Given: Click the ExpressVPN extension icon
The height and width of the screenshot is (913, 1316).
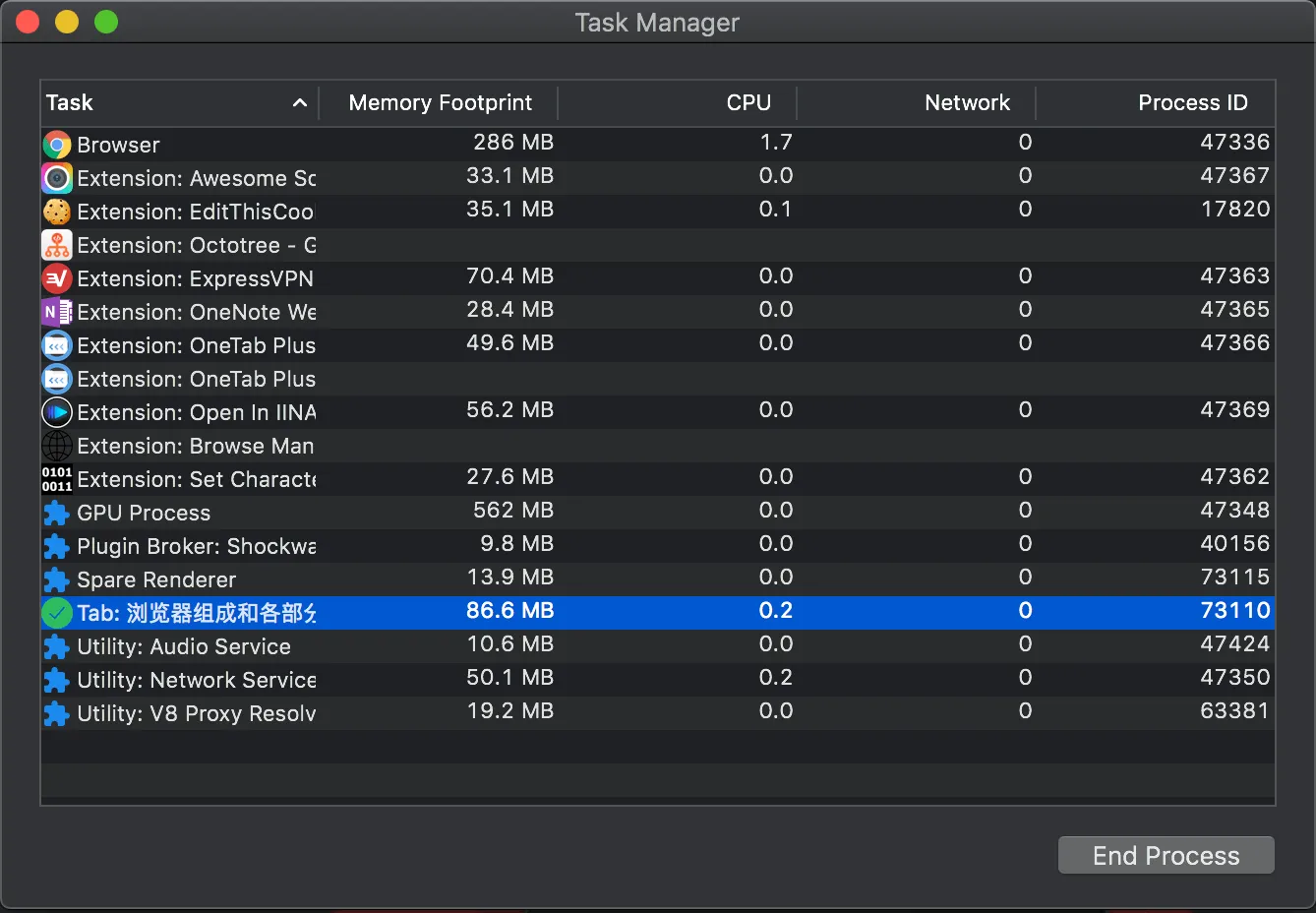Looking at the screenshot, I should click(x=57, y=278).
